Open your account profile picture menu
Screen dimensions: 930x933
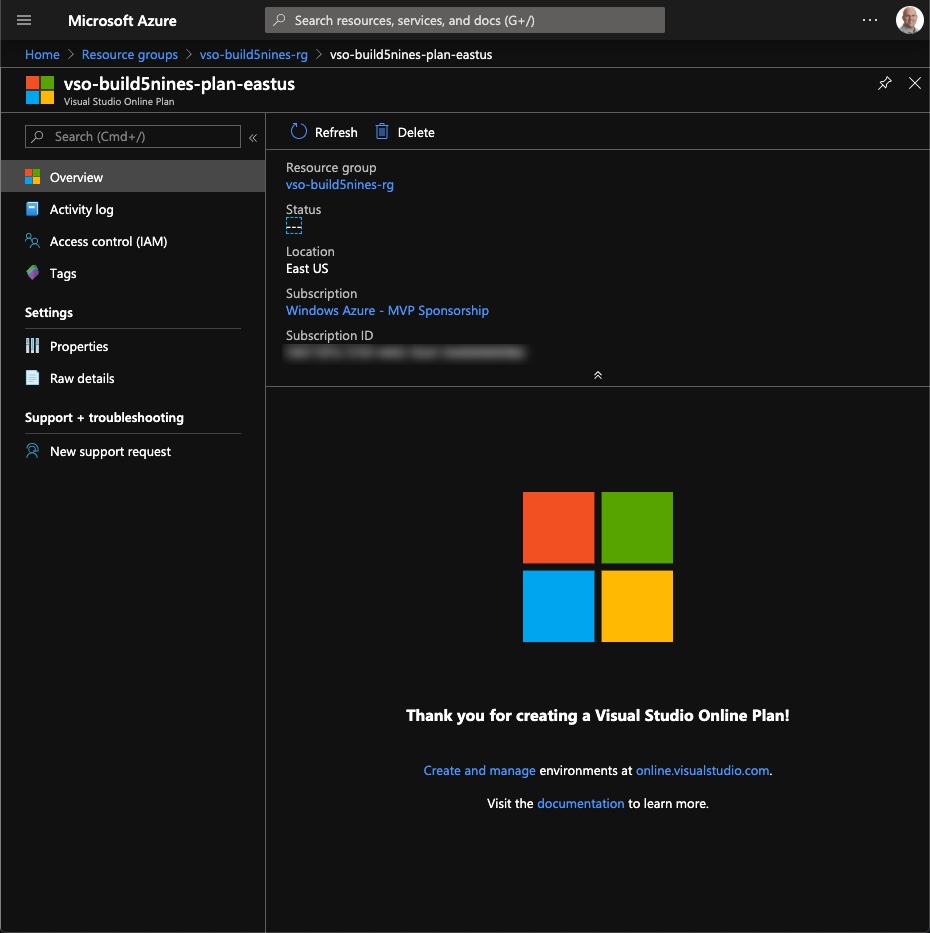(x=909, y=20)
